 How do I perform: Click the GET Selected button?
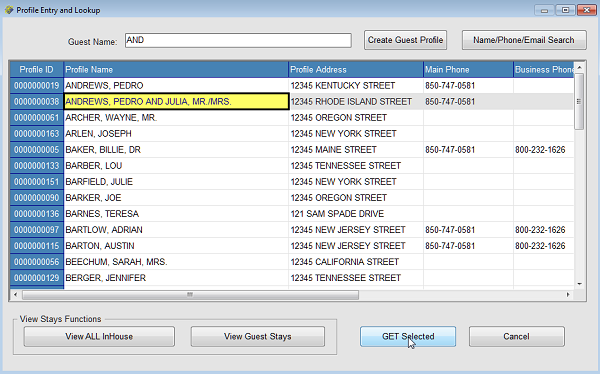coord(408,336)
